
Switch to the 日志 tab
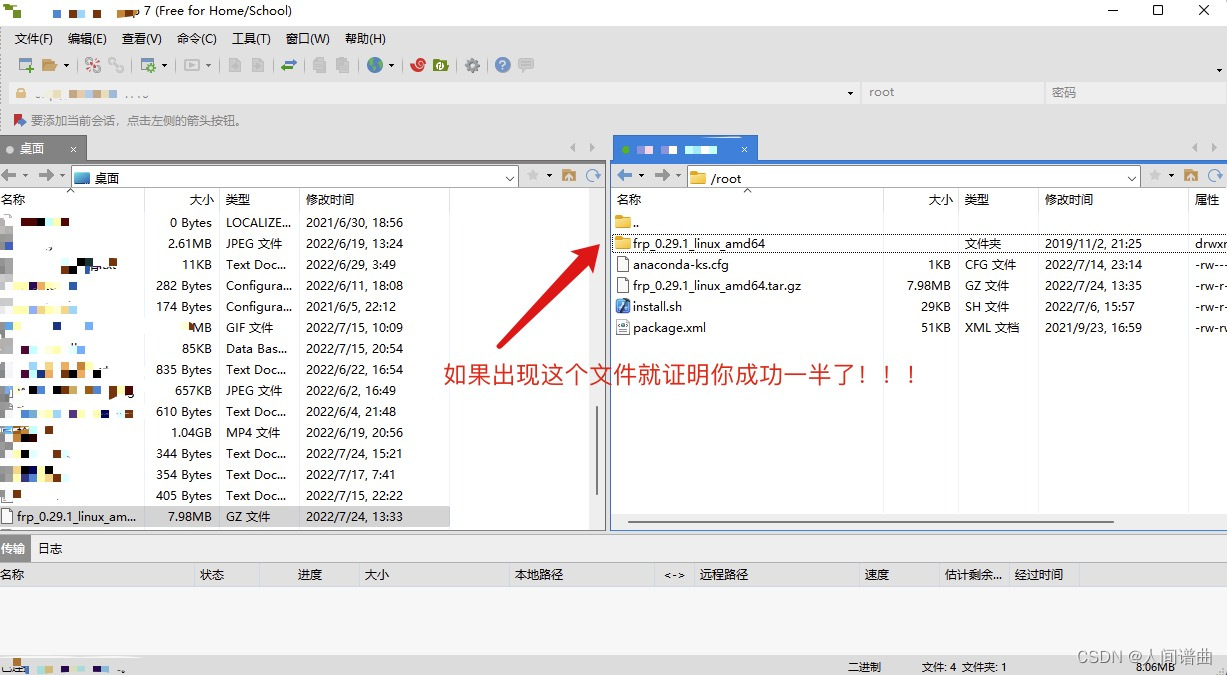pyautogui.click(x=50, y=548)
